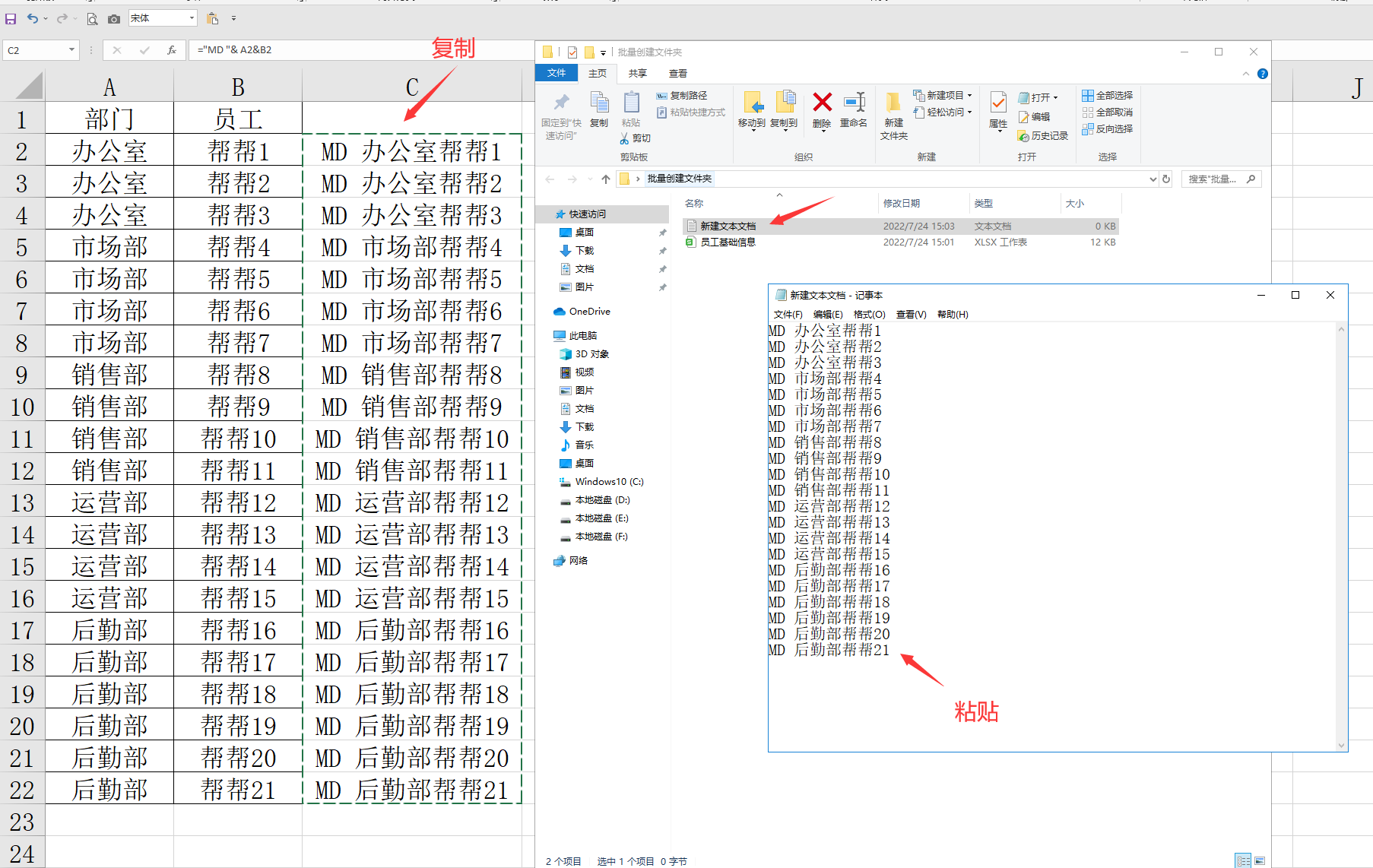Select 员工基础信息 file in list

(x=728, y=242)
